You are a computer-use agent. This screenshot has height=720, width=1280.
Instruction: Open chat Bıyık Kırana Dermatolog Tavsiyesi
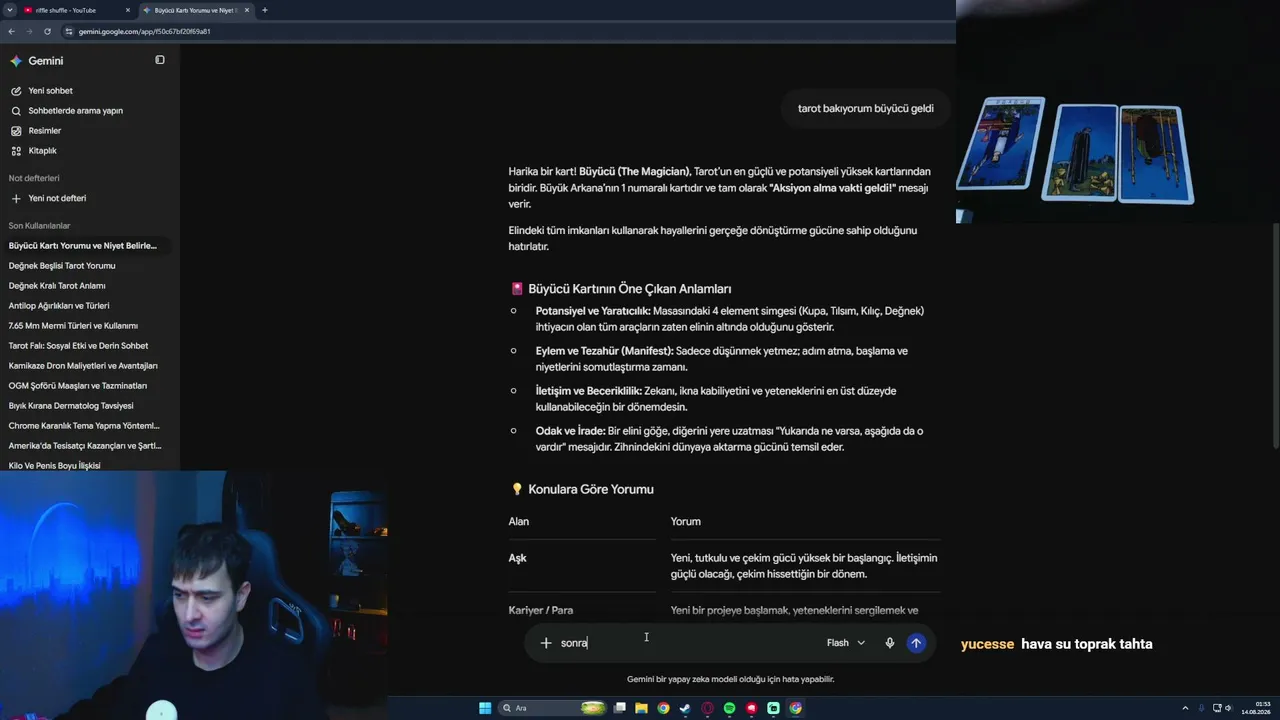[71, 406]
